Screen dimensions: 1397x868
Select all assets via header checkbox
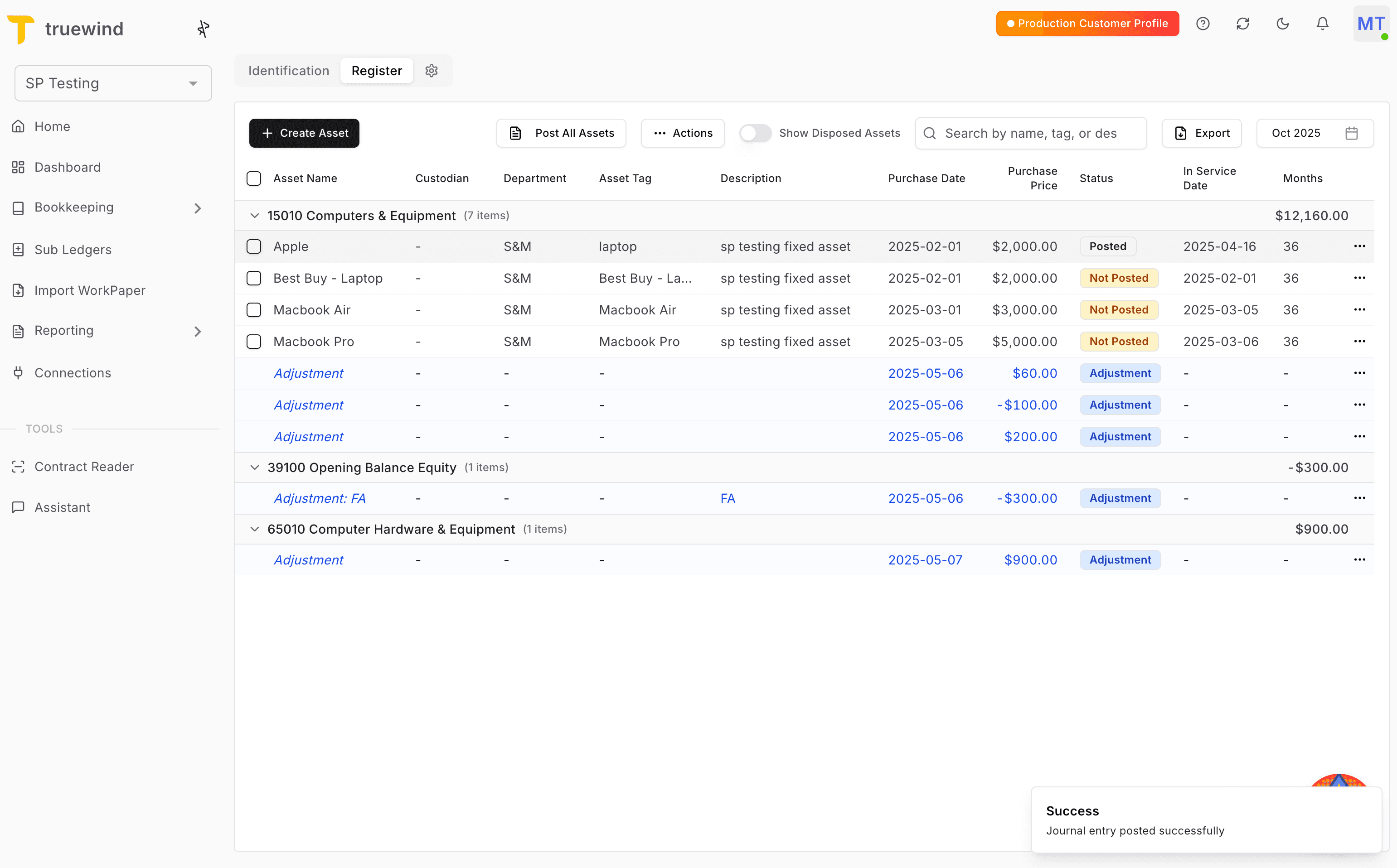(254, 178)
